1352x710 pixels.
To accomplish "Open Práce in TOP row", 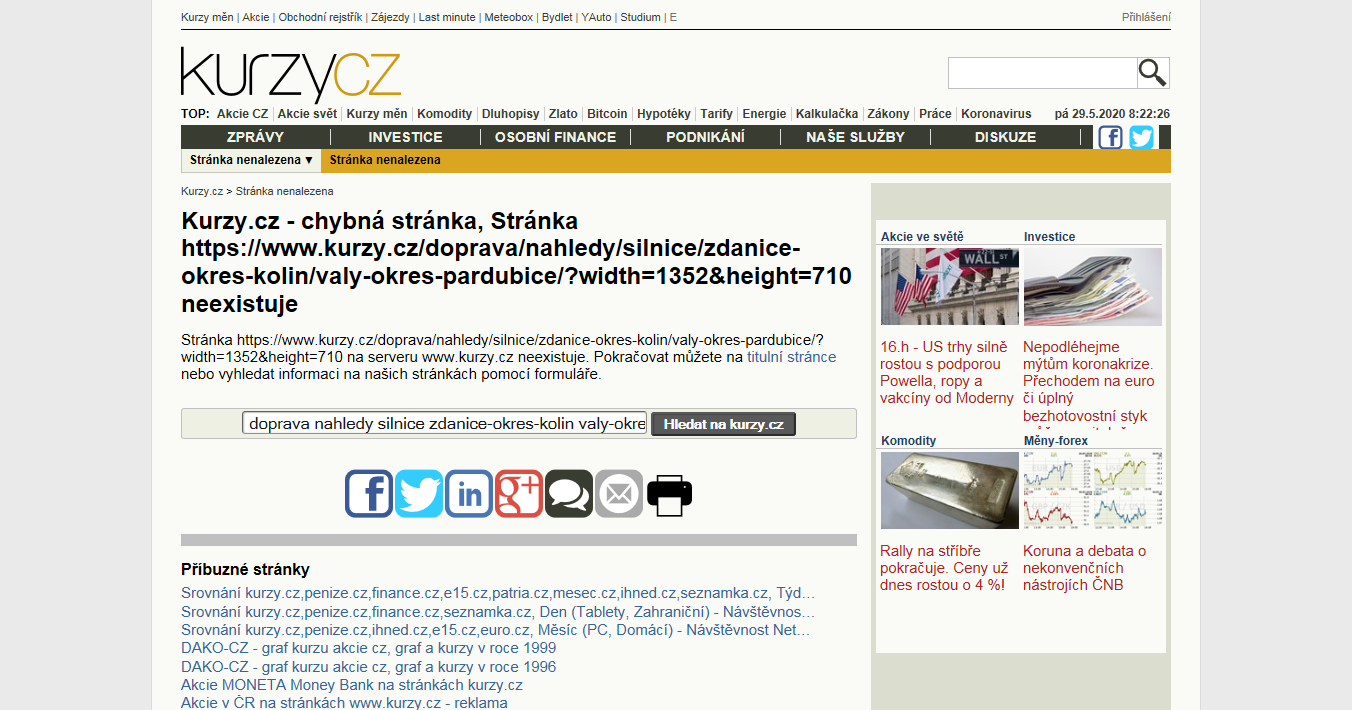I will coord(935,114).
